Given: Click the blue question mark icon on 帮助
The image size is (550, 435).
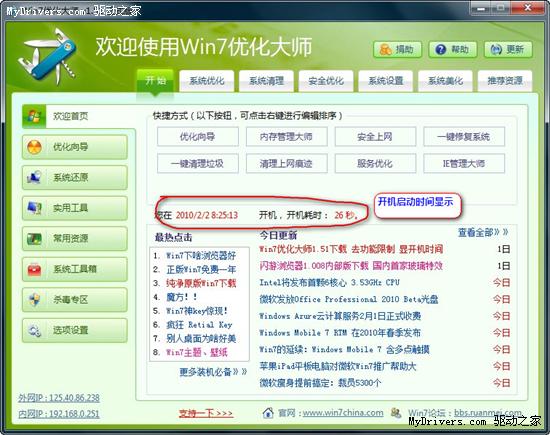Looking at the screenshot, I should pyautogui.click(x=441, y=49).
